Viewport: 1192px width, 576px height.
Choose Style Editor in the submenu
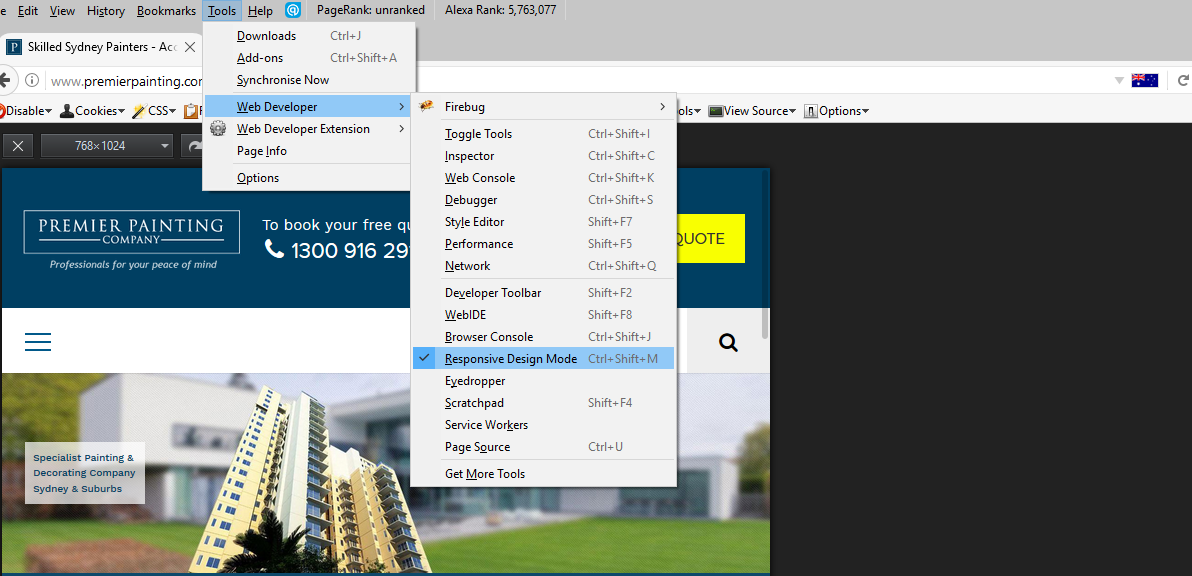pyautogui.click(x=474, y=222)
